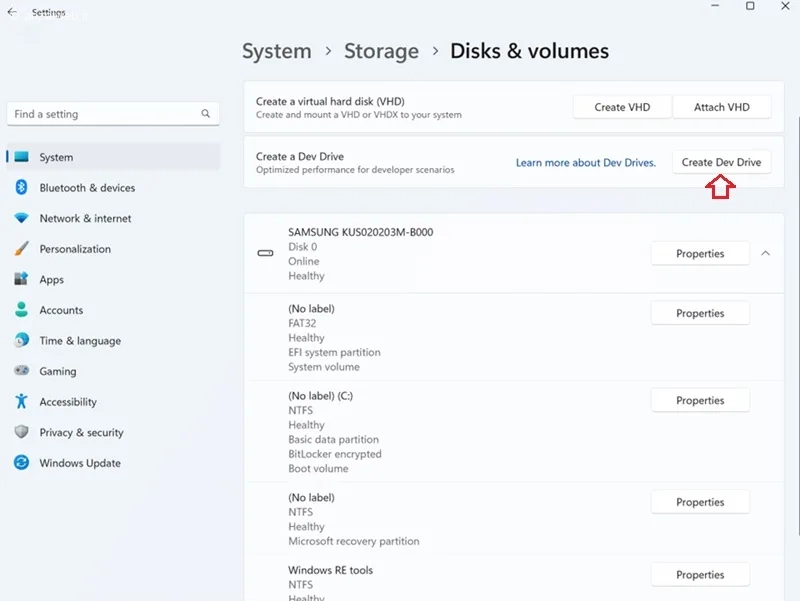Open Time & language settings
The image size is (800, 601).
(x=113, y=340)
